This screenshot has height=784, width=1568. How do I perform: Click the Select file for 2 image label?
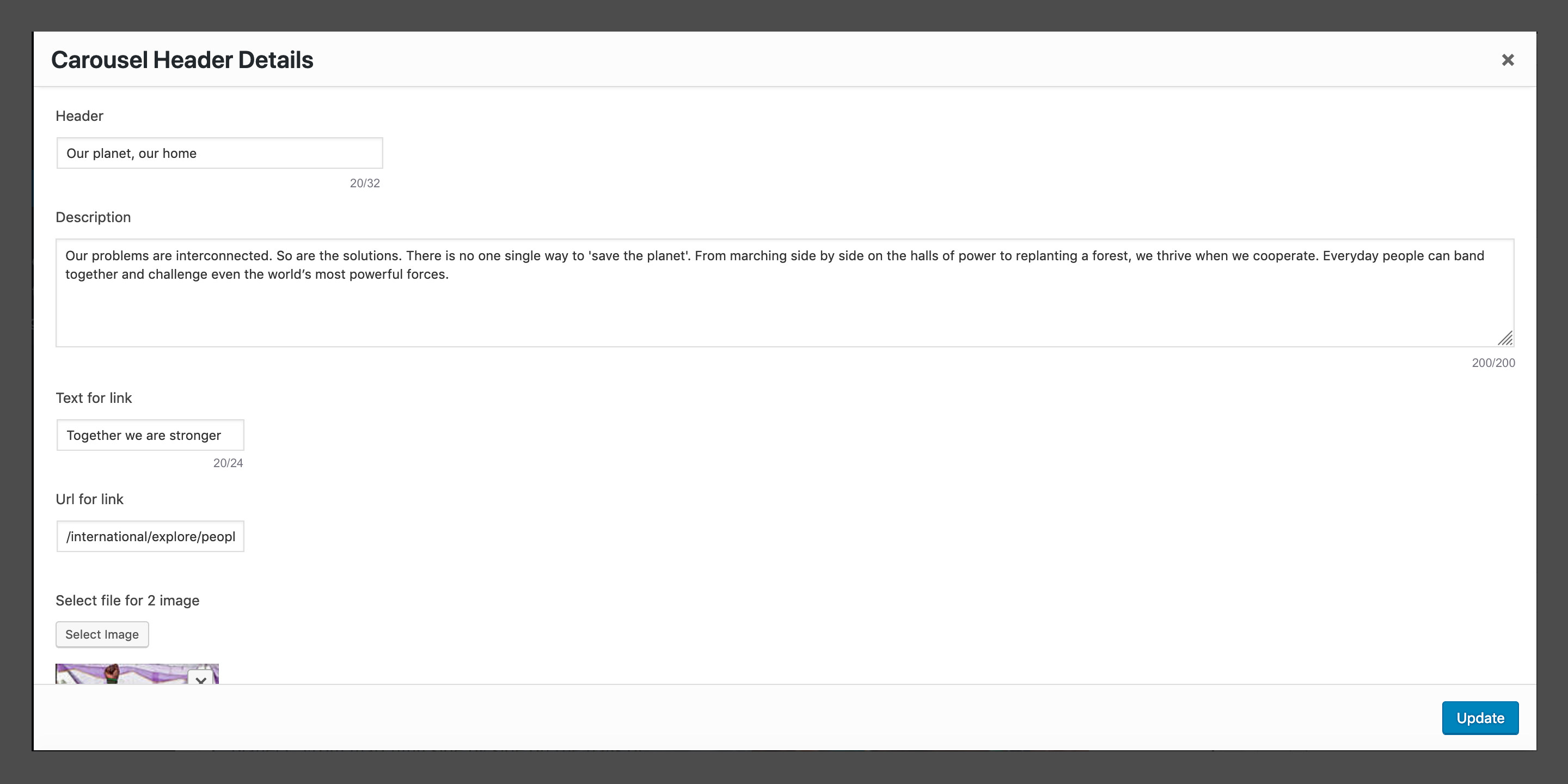click(128, 601)
